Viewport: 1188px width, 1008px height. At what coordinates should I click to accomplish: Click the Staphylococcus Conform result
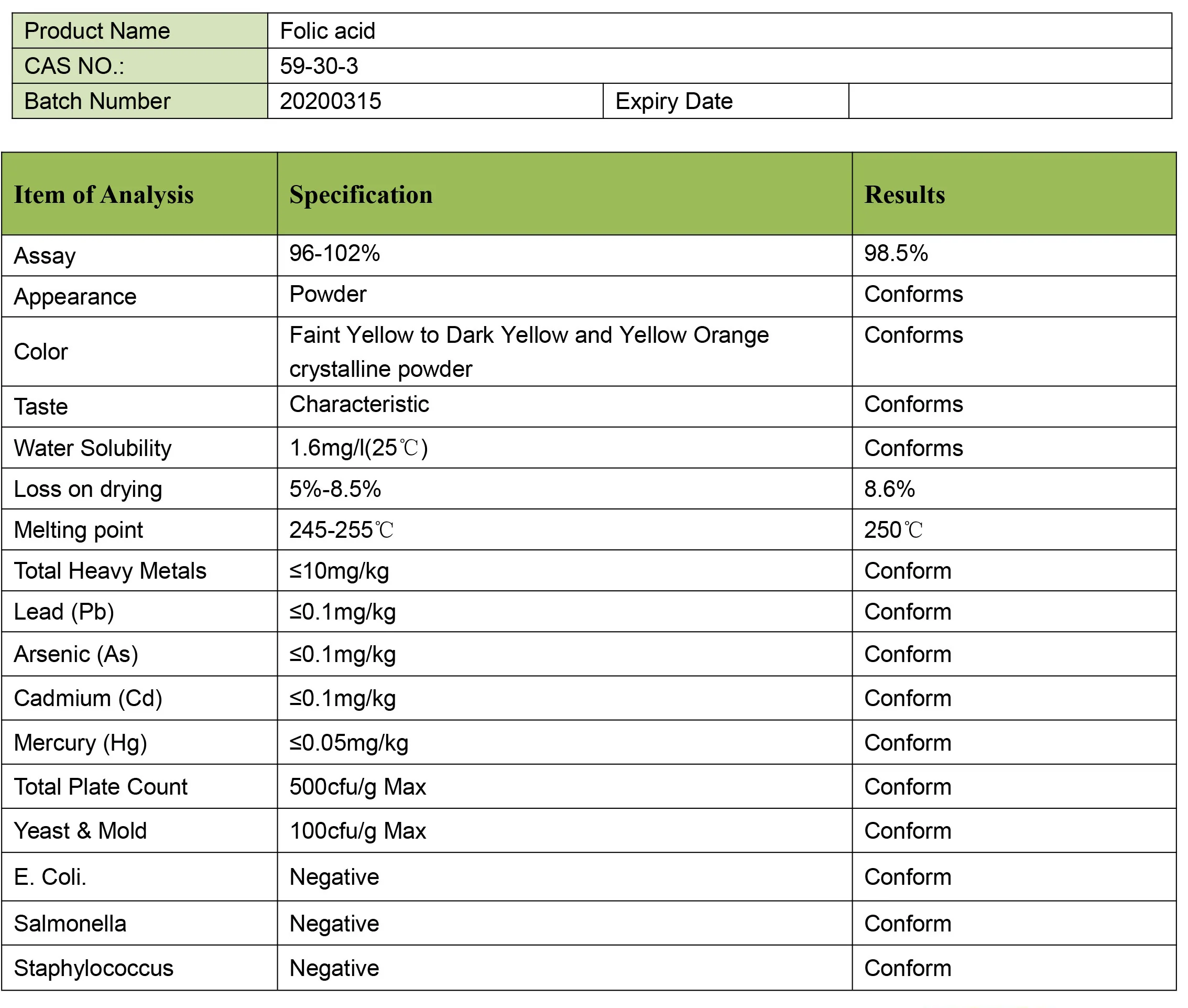click(908, 968)
